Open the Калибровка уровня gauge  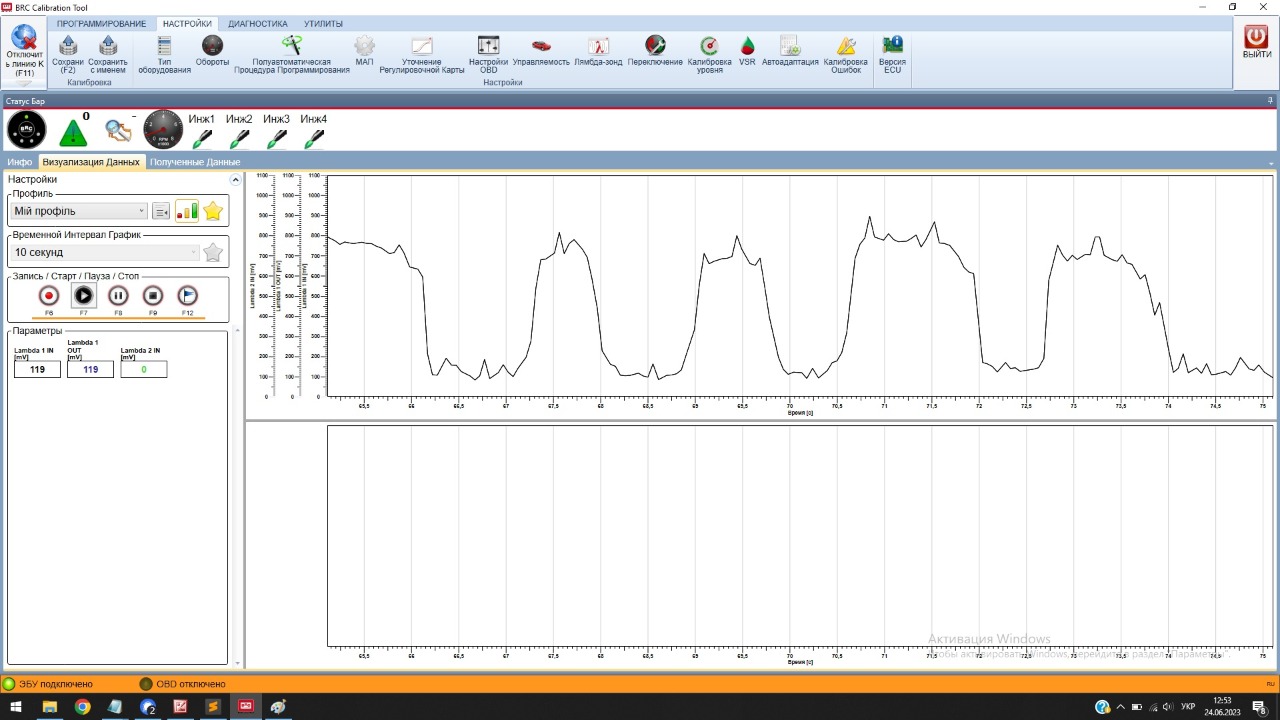[x=709, y=54]
